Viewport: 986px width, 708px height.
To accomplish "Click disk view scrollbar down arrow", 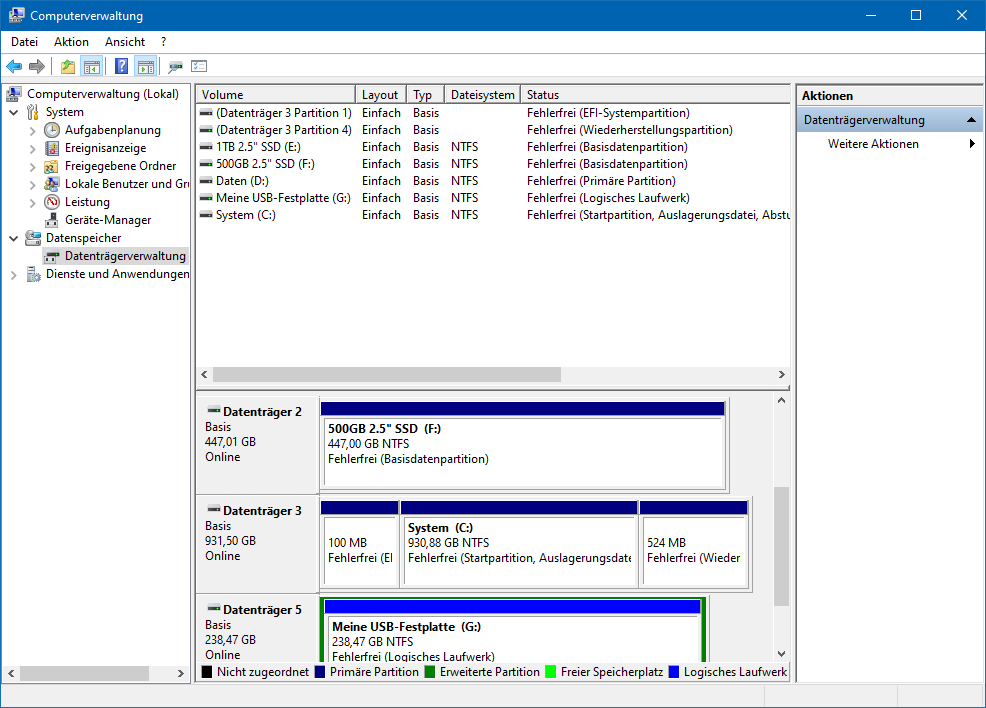I will [781, 654].
